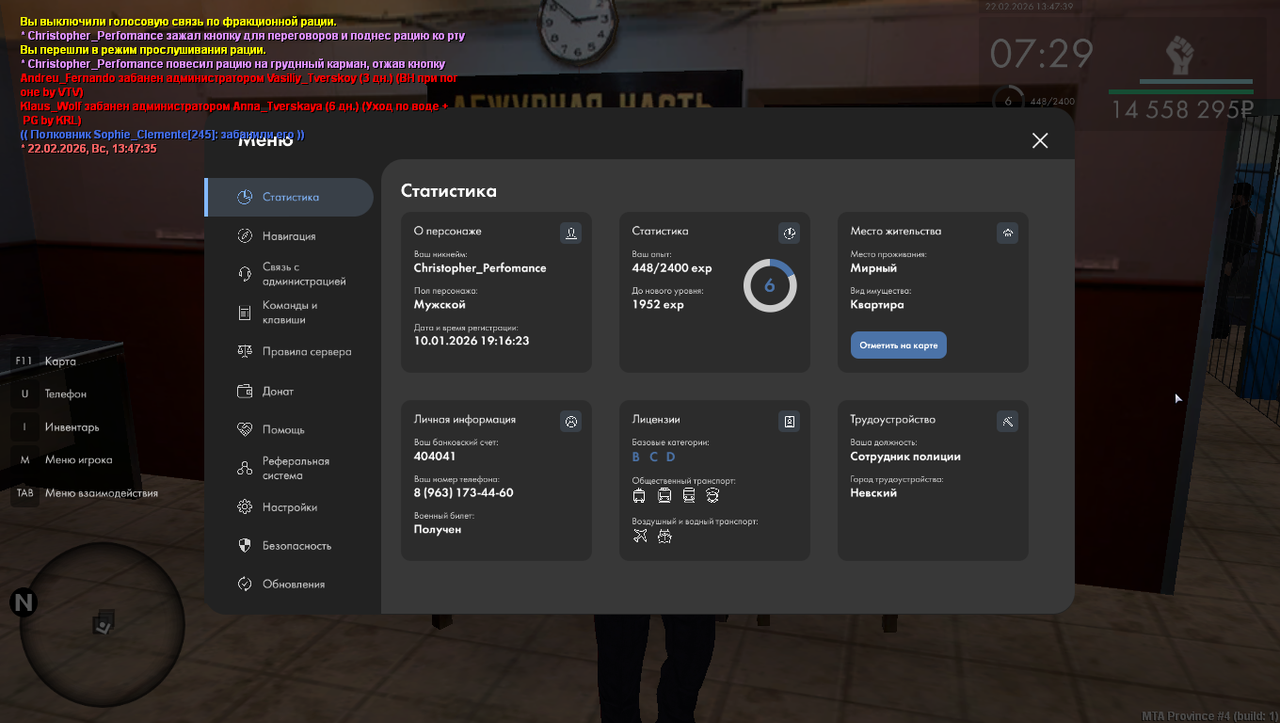Click the M Меню игрока key hint
The height and width of the screenshot is (723, 1280).
click(63, 460)
